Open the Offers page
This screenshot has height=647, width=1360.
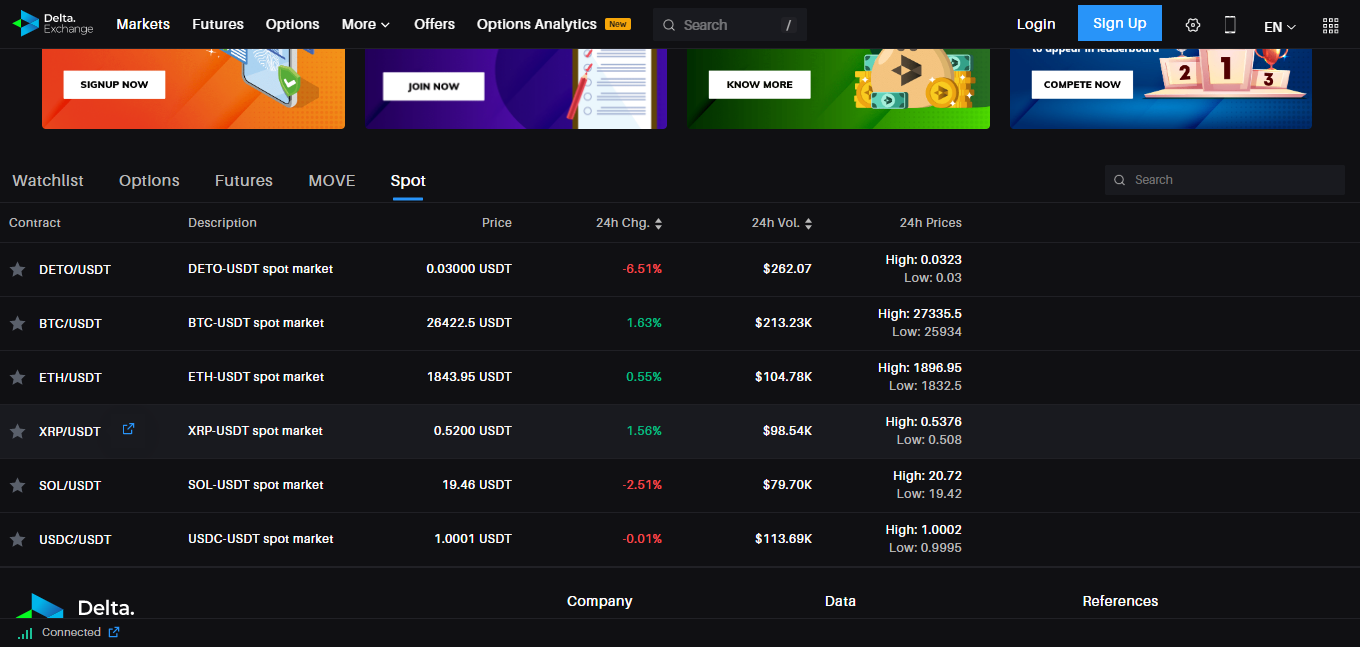(434, 24)
